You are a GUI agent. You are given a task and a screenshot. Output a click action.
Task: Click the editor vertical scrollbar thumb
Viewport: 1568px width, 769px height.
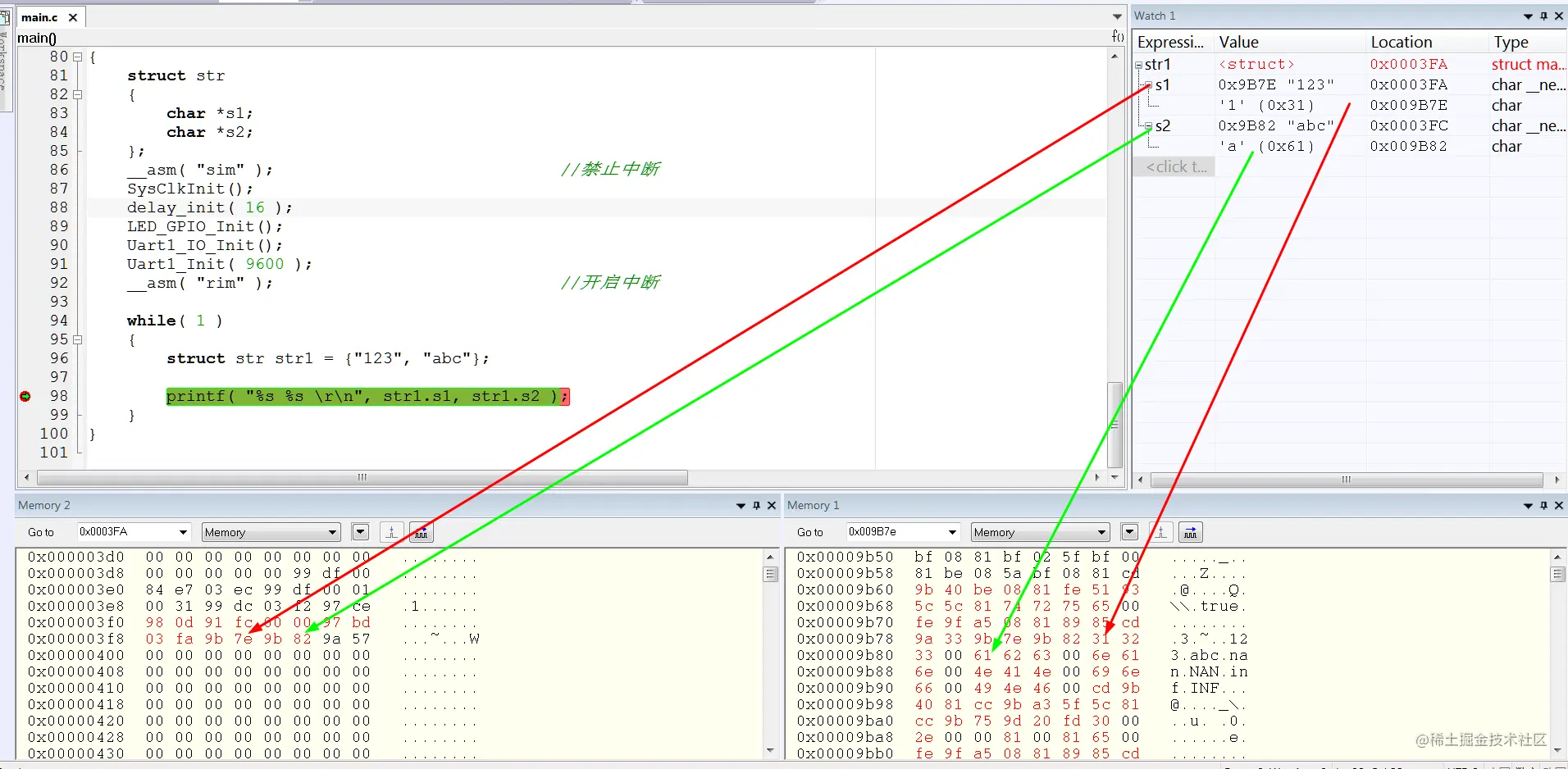tap(1114, 425)
